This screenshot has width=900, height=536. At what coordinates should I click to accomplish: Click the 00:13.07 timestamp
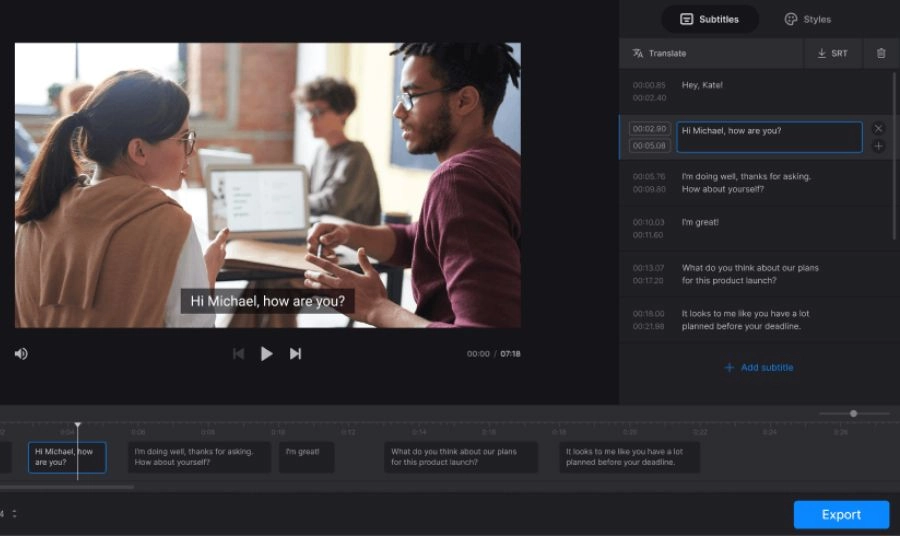(x=649, y=268)
